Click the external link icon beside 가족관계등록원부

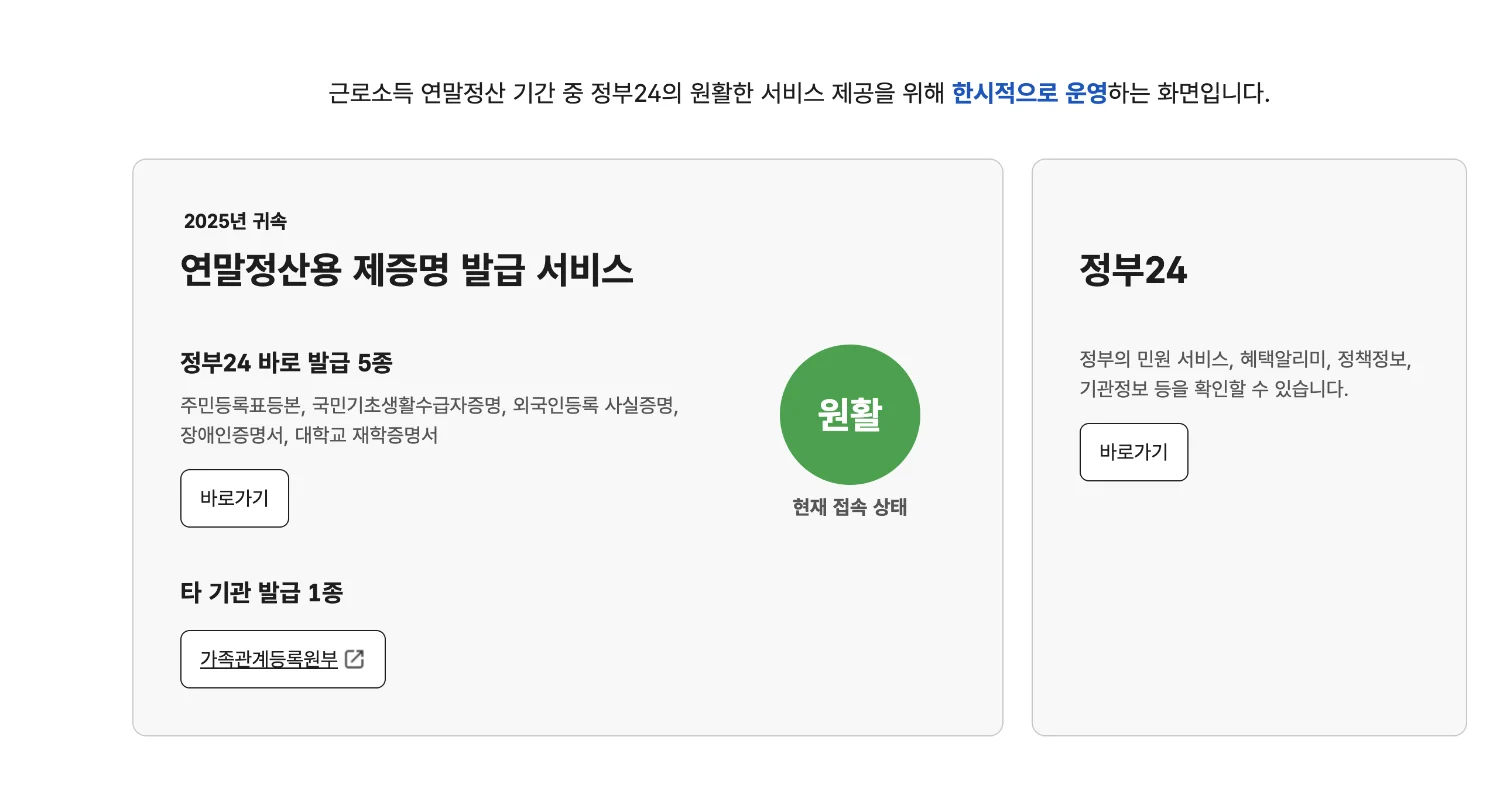coord(354,659)
